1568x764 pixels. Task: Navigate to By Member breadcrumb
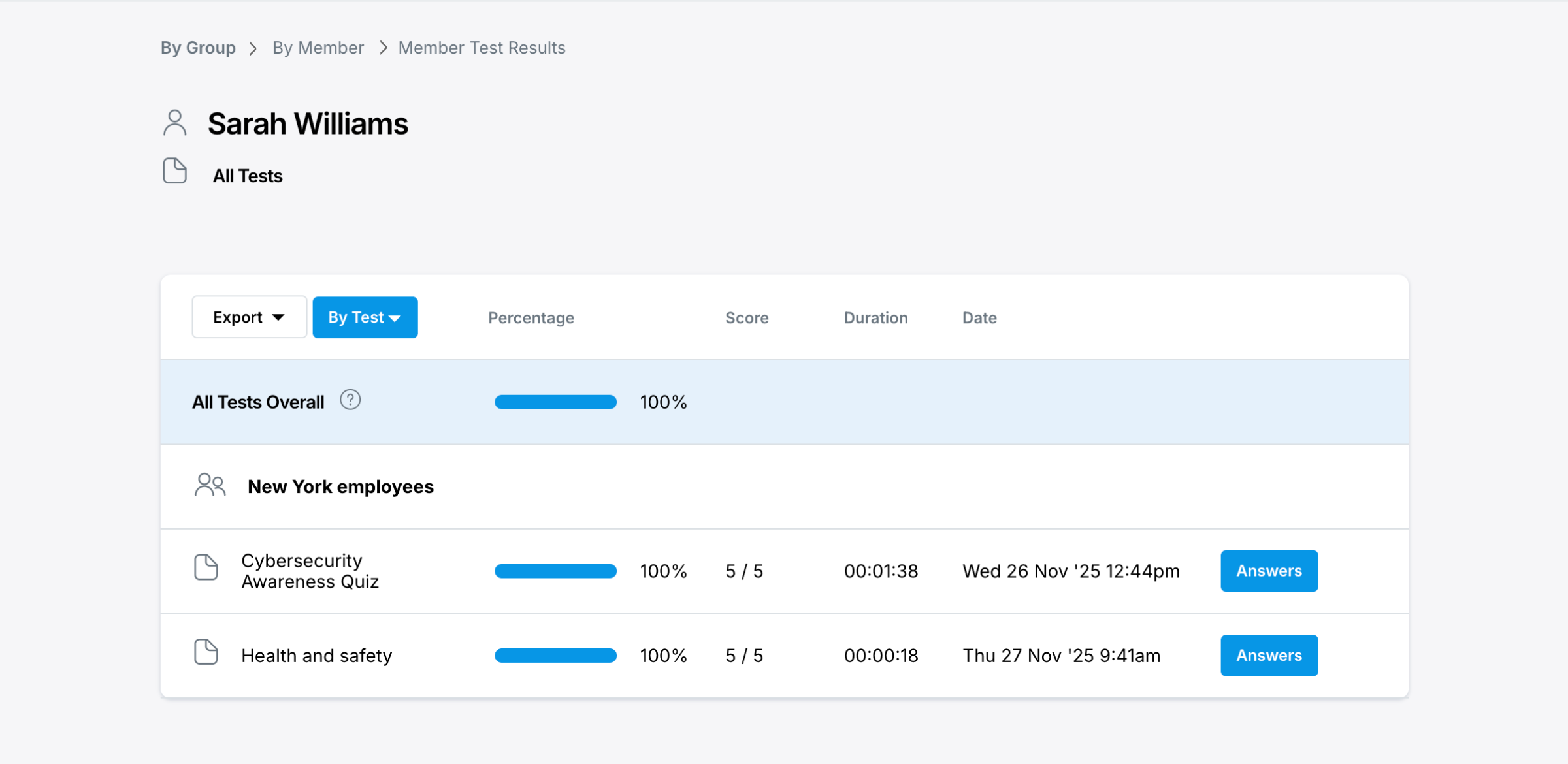(318, 48)
